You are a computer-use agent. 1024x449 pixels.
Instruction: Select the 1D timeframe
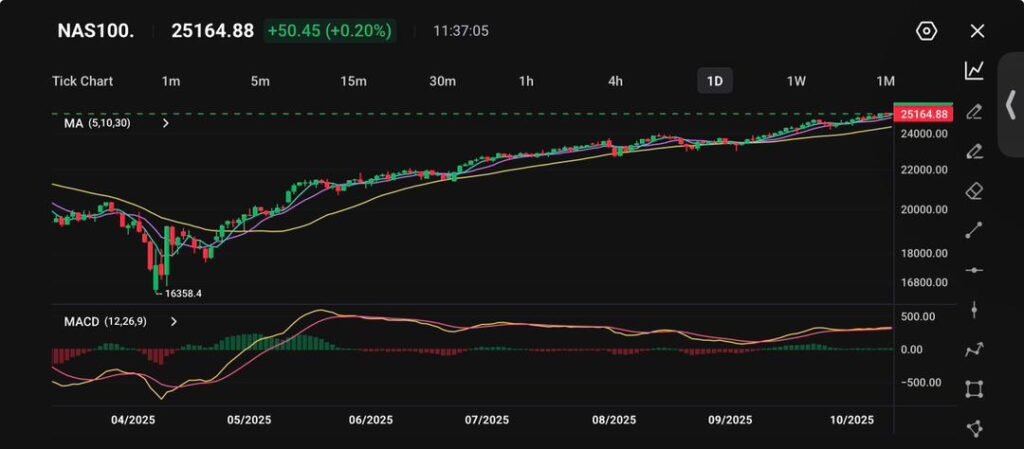[x=714, y=81]
